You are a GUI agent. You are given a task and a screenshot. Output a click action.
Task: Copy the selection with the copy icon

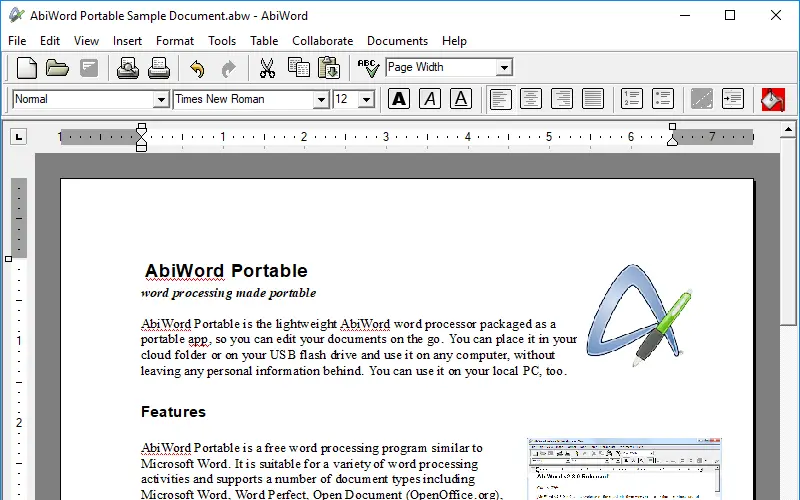(298, 68)
